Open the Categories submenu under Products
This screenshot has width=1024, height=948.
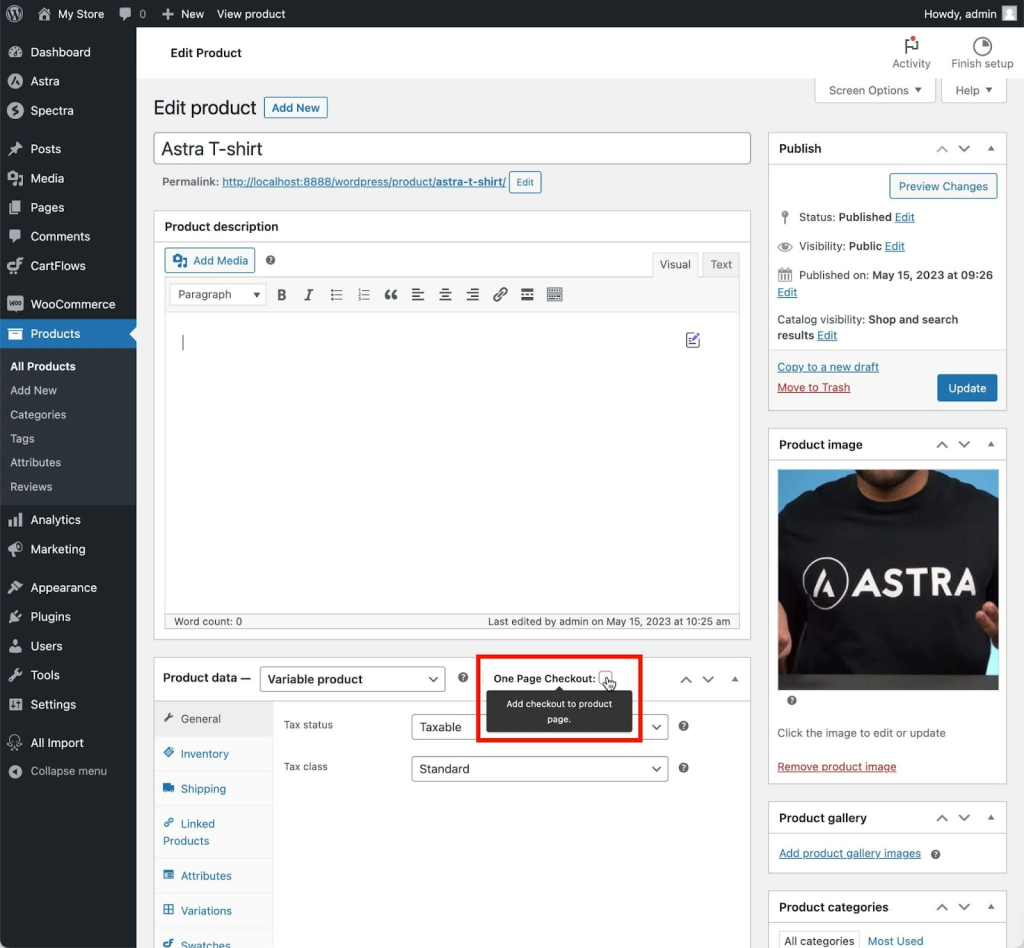pos(38,415)
